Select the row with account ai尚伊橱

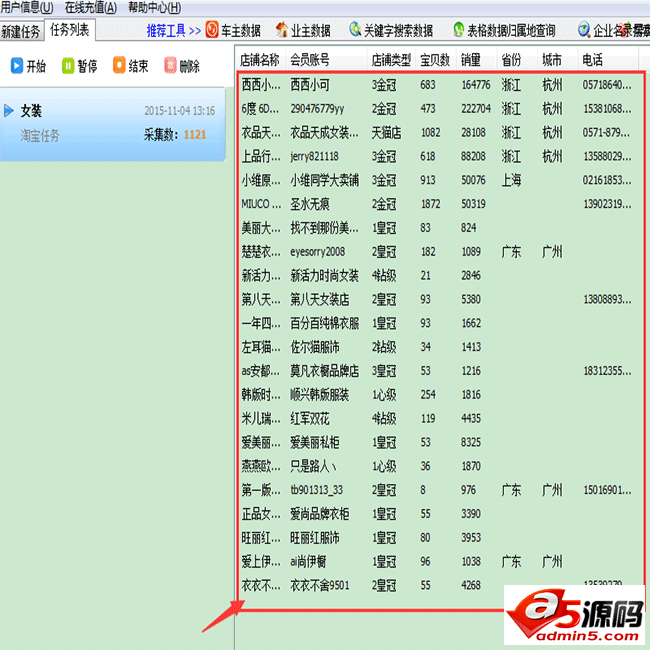[x=441, y=562]
